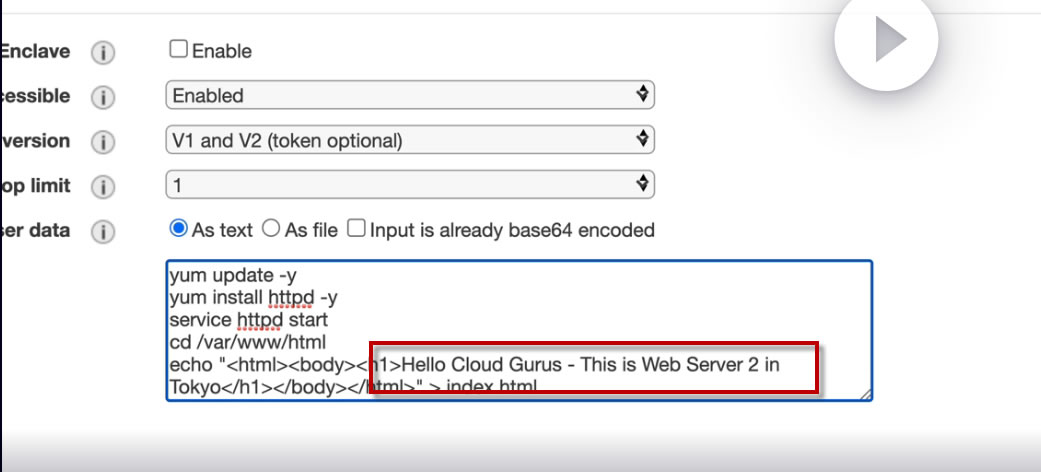View the info icon beside user data

103,232
